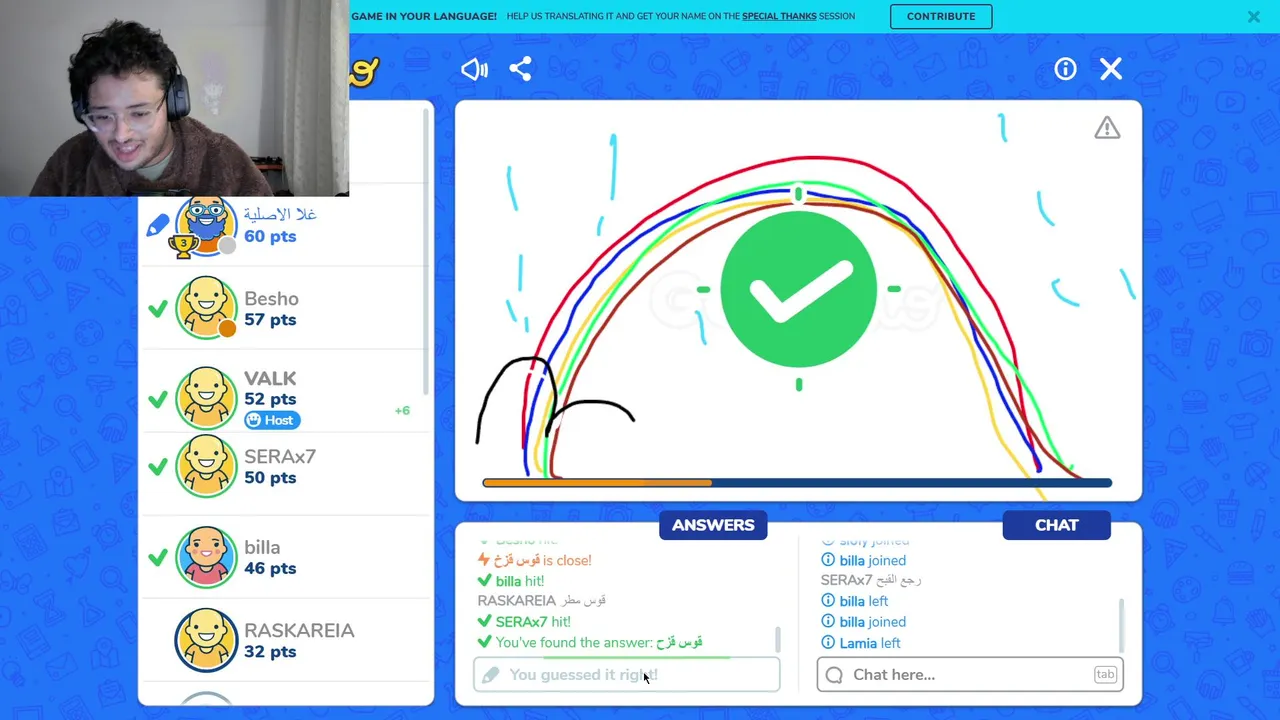Click the player name RASKAREIA in list

tap(299, 631)
